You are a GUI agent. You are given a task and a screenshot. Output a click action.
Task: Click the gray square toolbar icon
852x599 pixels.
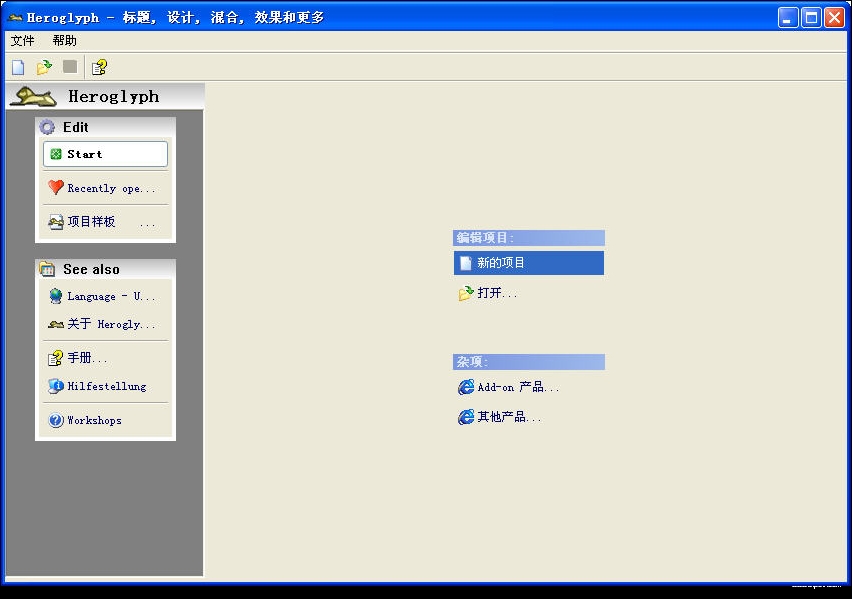[x=70, y=66]
